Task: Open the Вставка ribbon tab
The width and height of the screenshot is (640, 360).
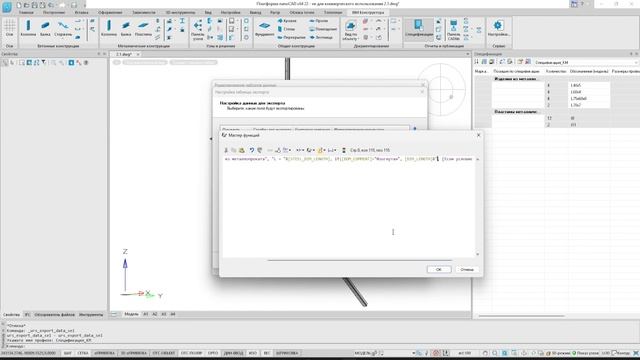Action: click(81, 13)
